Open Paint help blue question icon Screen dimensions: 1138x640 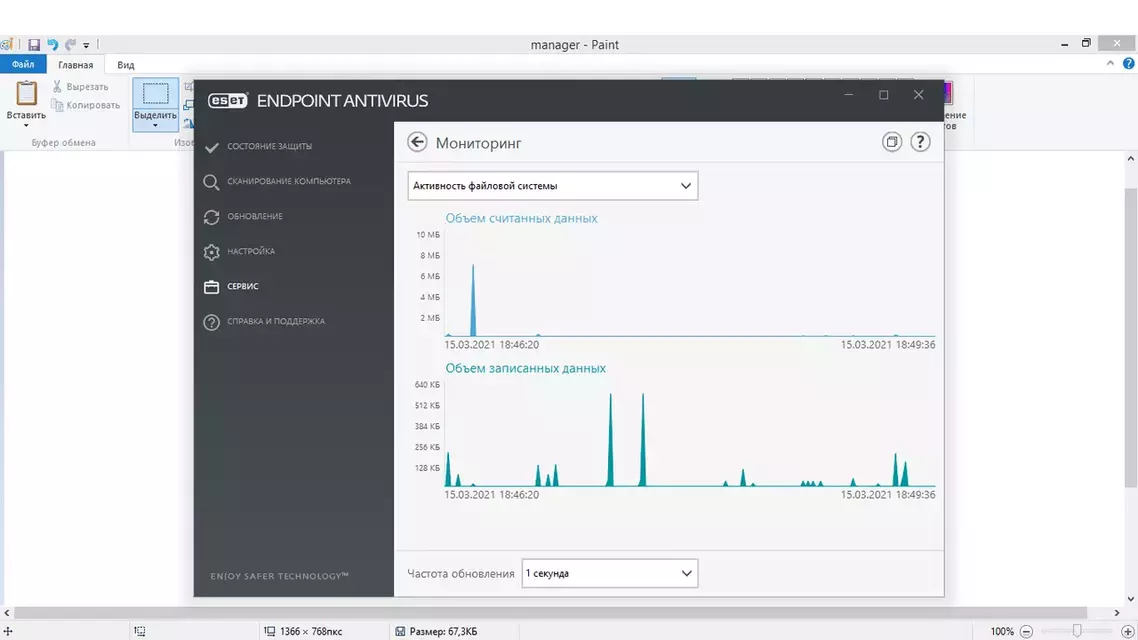[x=1129, y=64]
